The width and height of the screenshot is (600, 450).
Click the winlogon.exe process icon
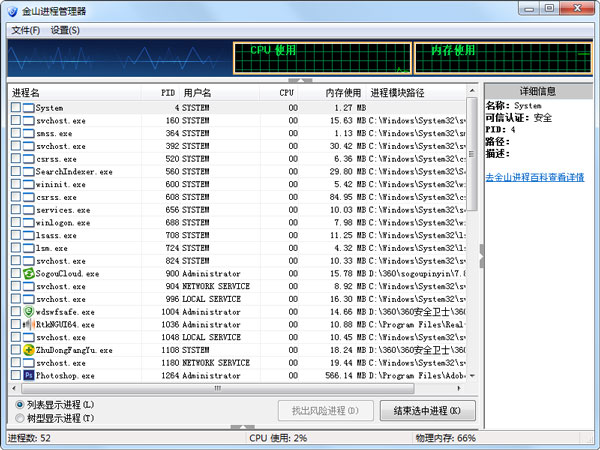[x=28, y=223]
